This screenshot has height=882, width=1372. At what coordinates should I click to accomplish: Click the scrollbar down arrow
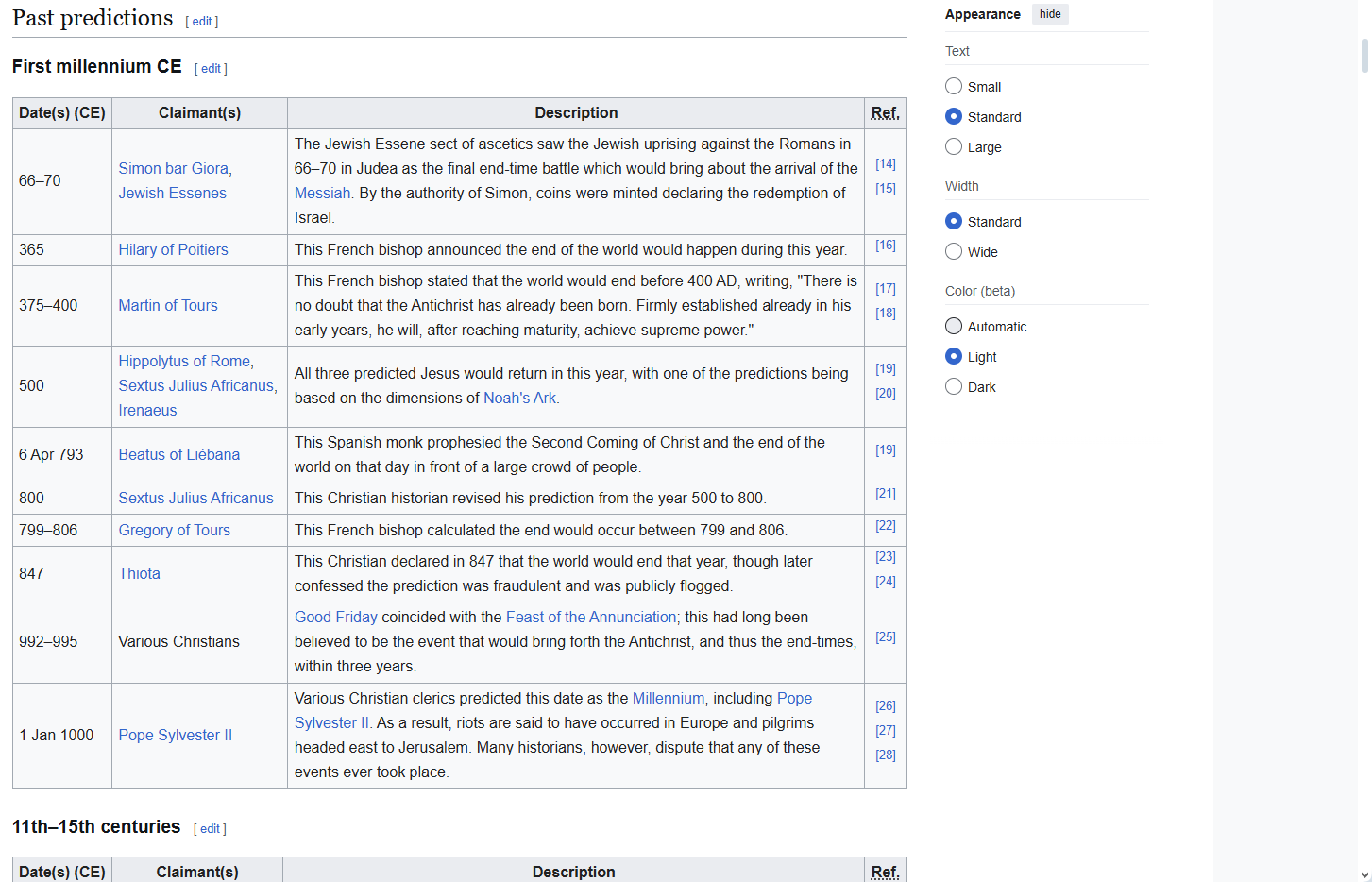point(1364,875)
